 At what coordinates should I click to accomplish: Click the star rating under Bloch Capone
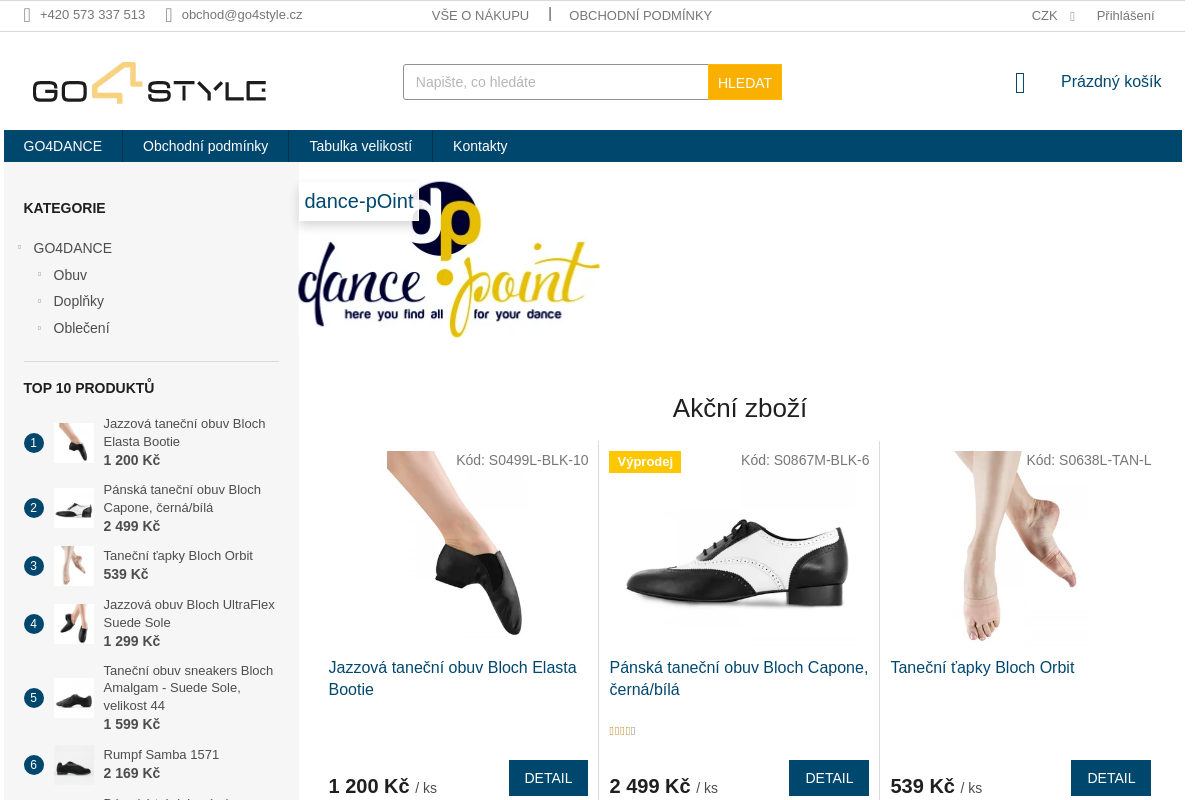(623, 731)
